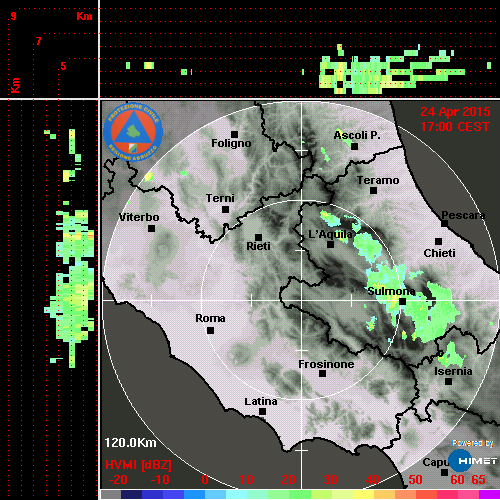Image resolution: width=500 pixels, height=500 pixels.
Task: Click the 10 dBZ scale value
Action: (247, 480)
